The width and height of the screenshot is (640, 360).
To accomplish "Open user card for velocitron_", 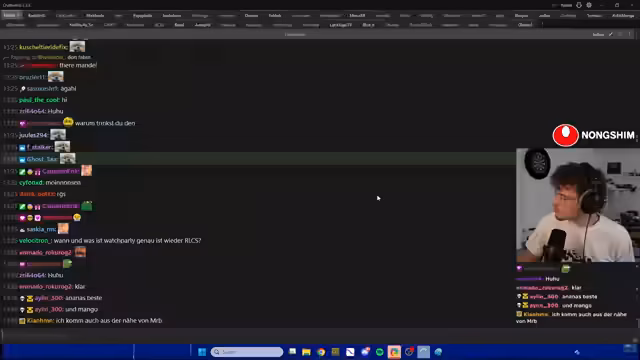I will click(x=35, y=241).
